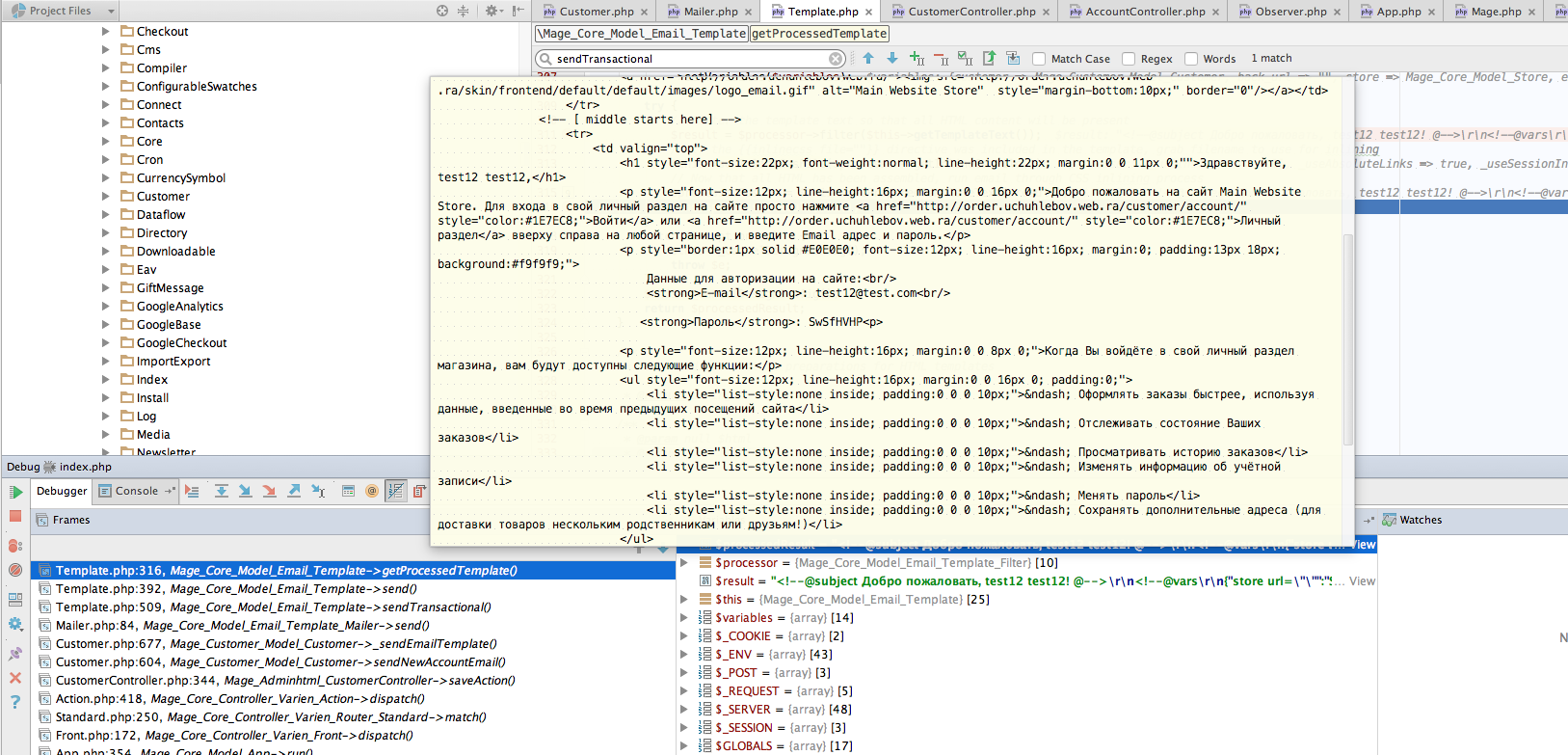Step over the current line
Image resolution: width=1568 pixels, height=755 pixels.
[x=221, y=491]
